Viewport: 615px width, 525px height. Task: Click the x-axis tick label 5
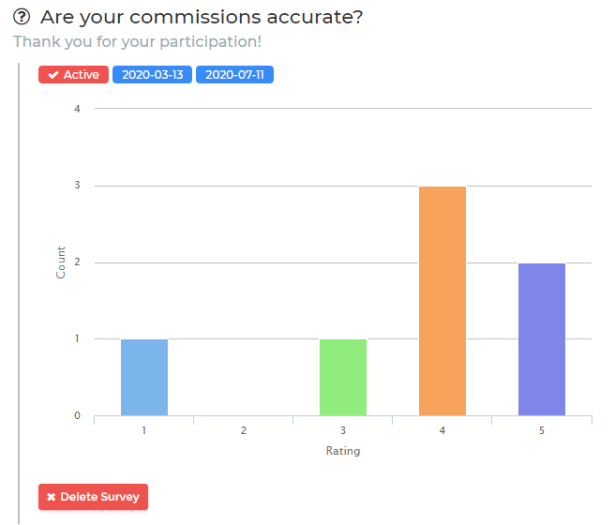point(541,431)
